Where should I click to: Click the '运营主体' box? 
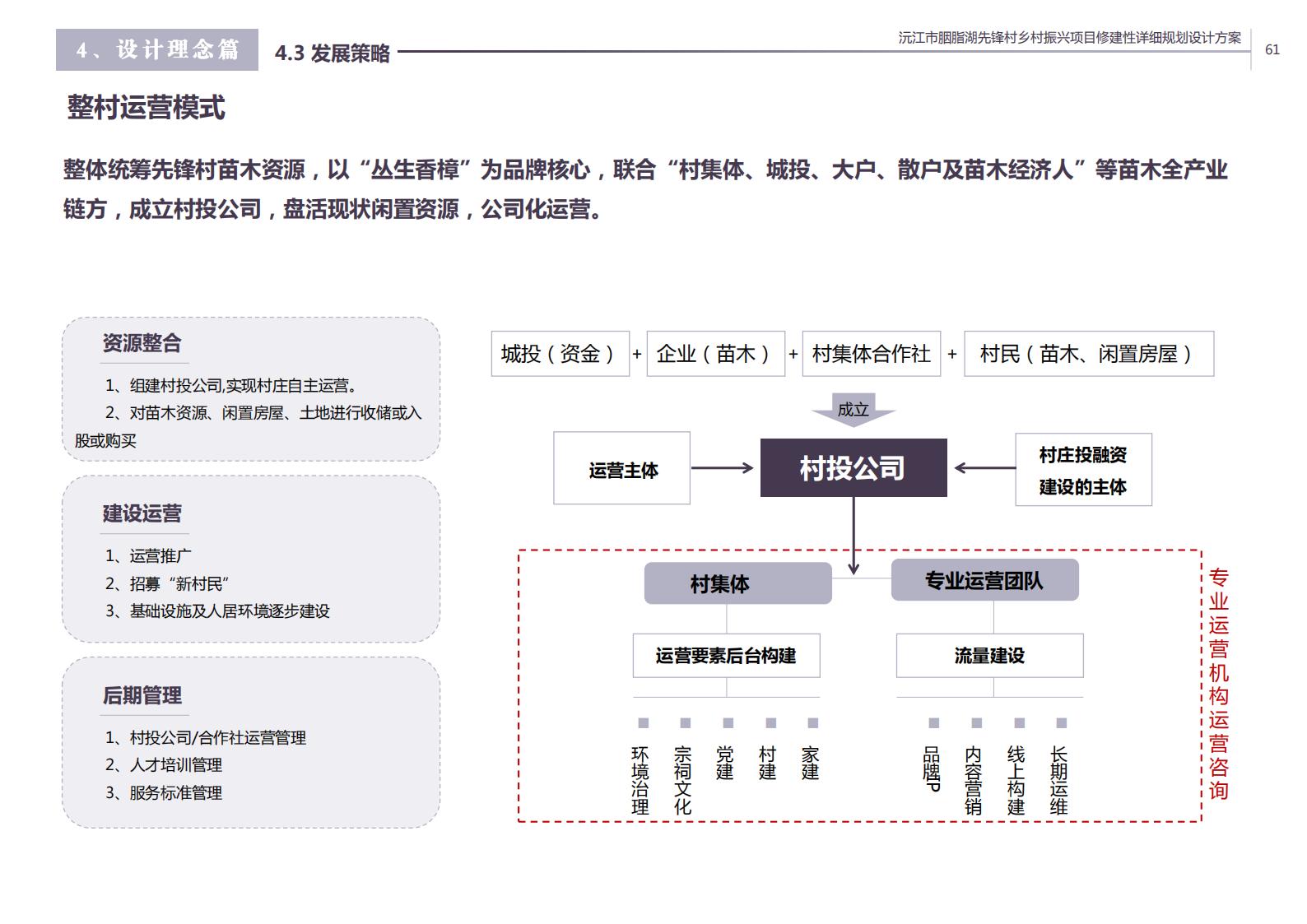(622, 468)
